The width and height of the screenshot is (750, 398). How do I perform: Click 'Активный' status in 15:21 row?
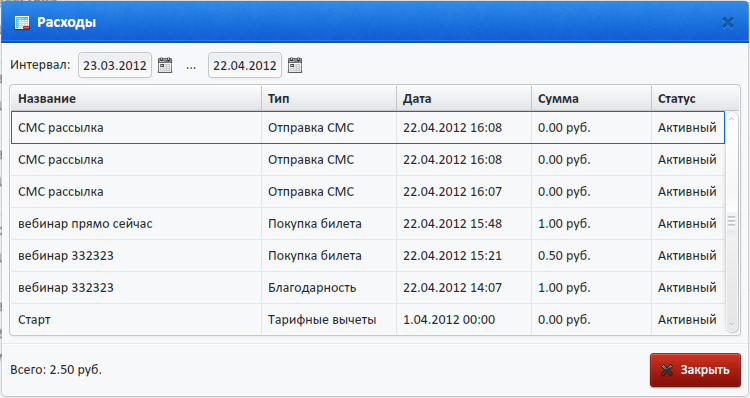click(687, 256)
